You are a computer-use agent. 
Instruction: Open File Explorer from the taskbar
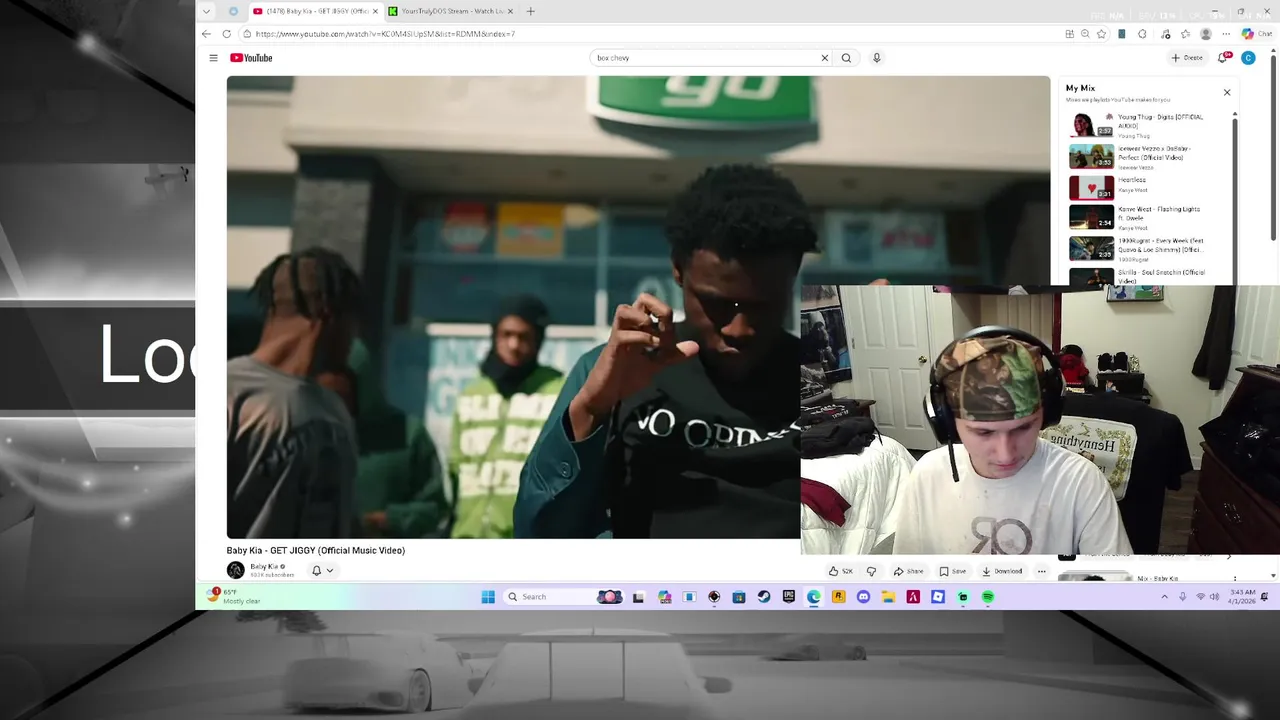888,597
